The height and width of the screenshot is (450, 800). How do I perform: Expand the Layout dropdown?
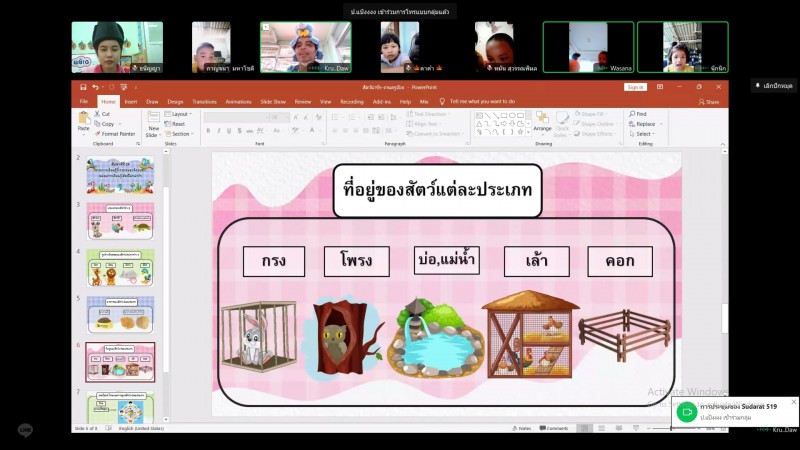pos(180,114)
